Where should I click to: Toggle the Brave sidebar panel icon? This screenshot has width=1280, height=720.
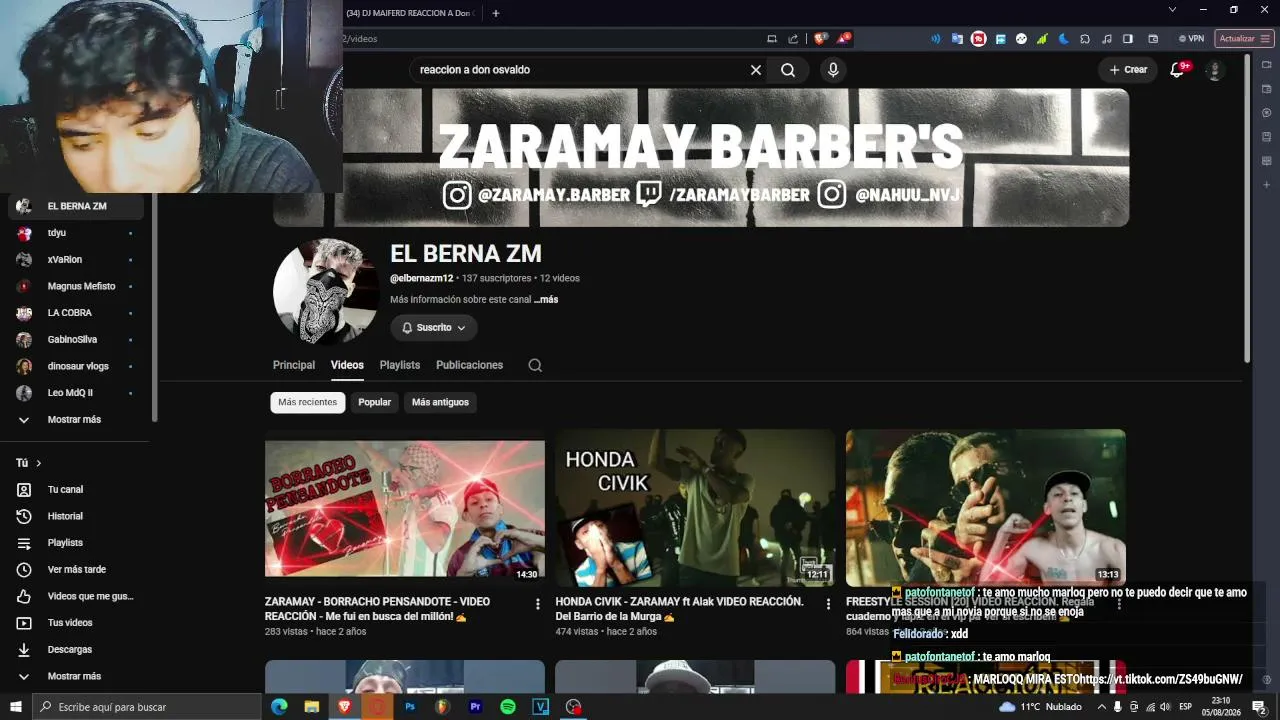pos(1128,39)
